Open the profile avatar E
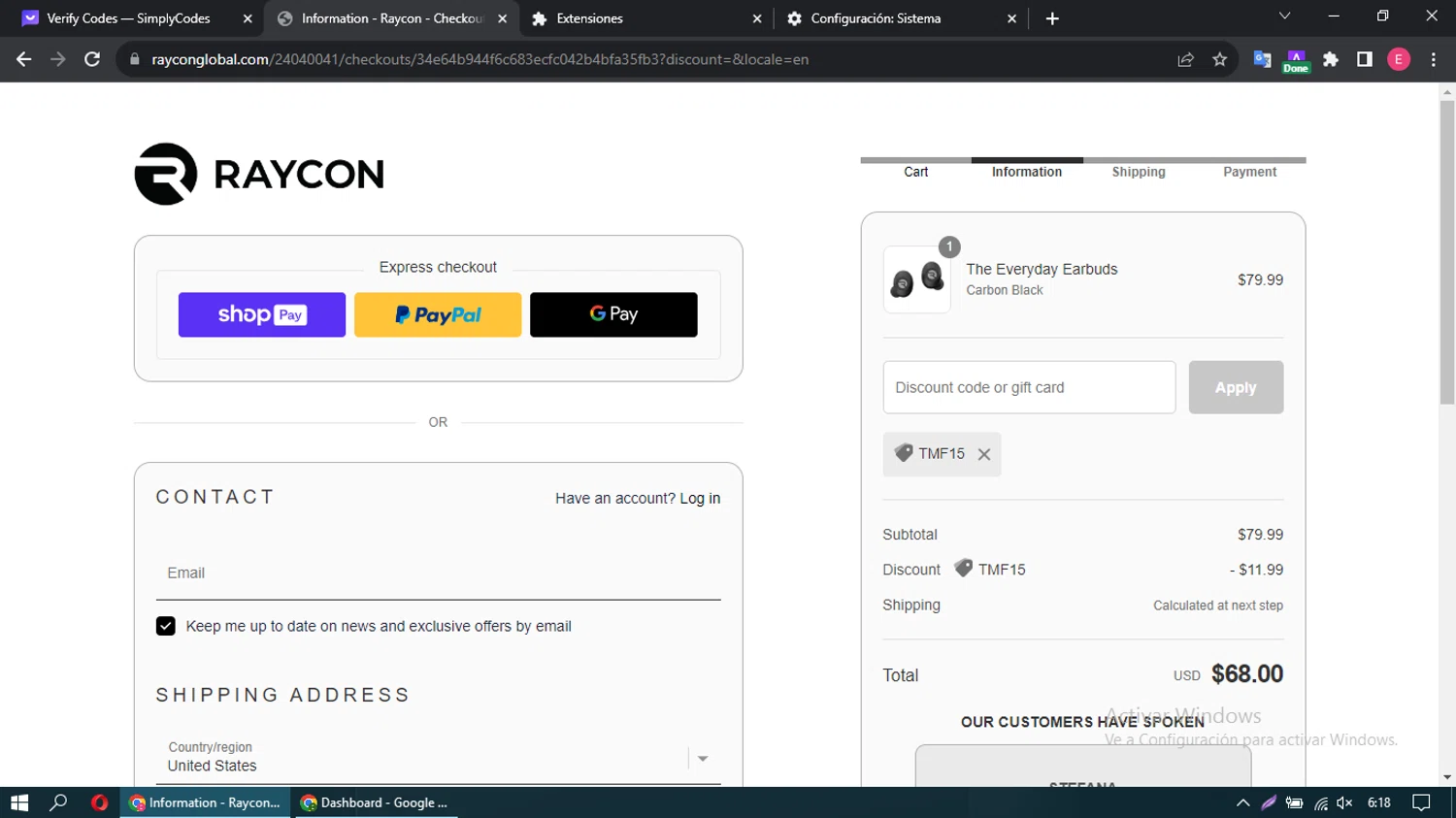Screen dimensions: 1456x818 [1399, 59]
